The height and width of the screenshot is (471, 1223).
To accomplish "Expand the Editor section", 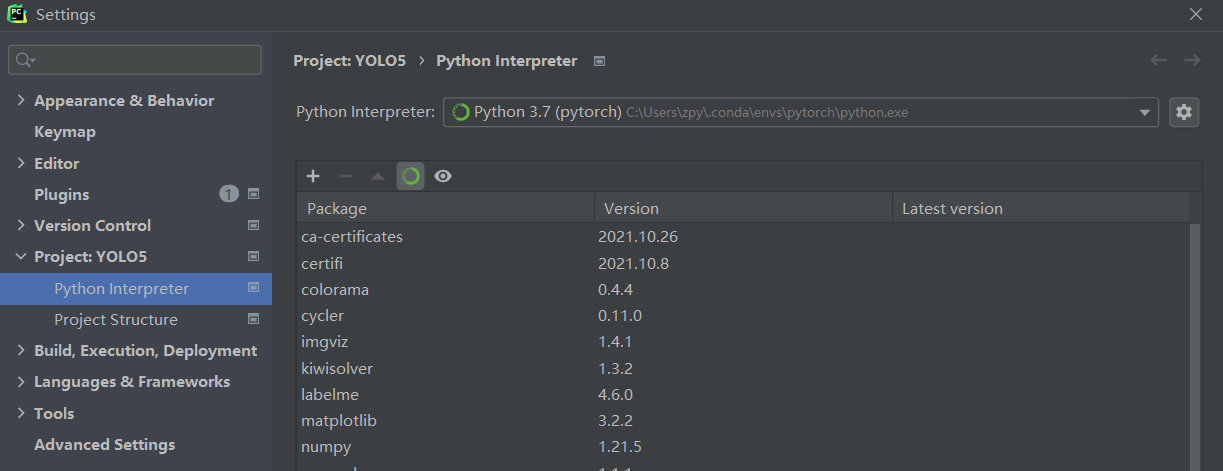I will (x=22, y=163).
